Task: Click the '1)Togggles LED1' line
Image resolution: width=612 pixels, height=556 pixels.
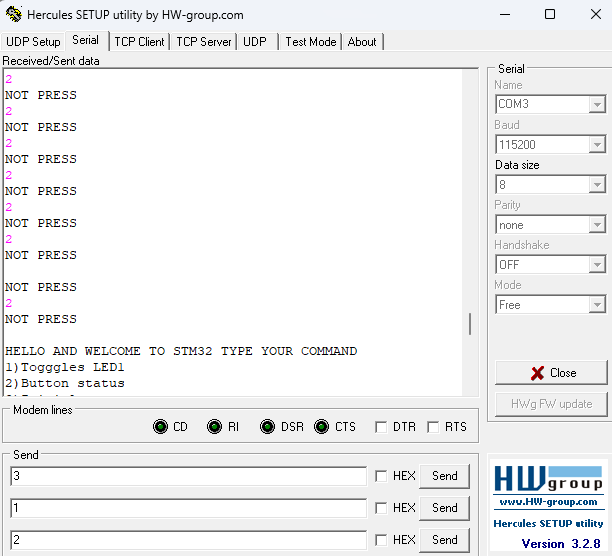Action: pyautogui.click(x=64, y=368)
